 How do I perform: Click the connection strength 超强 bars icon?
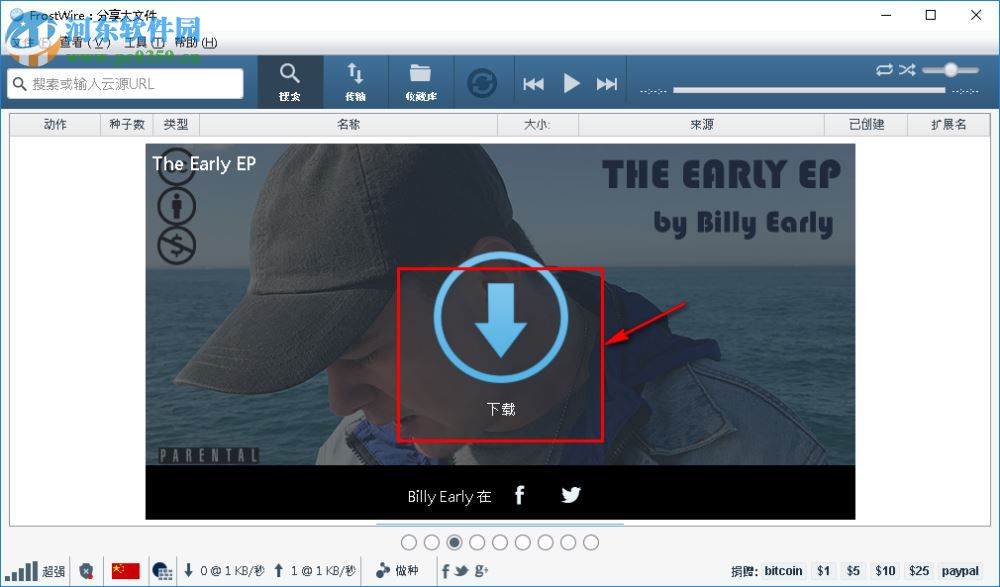click(x=20, y=571)
